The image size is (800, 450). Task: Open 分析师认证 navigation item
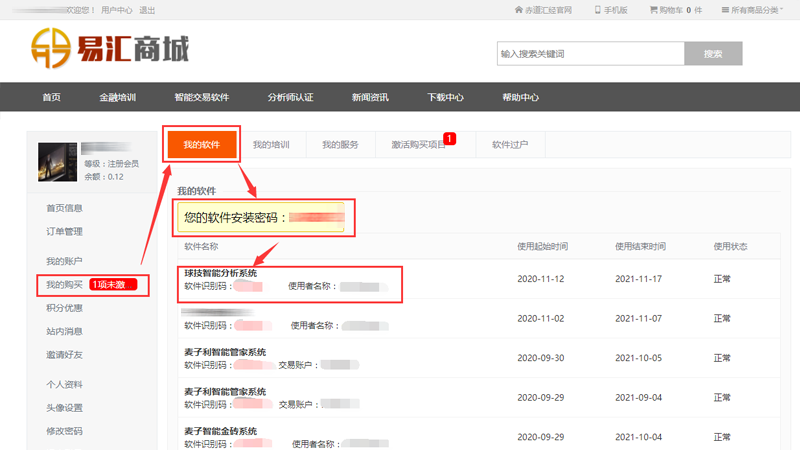290,97
